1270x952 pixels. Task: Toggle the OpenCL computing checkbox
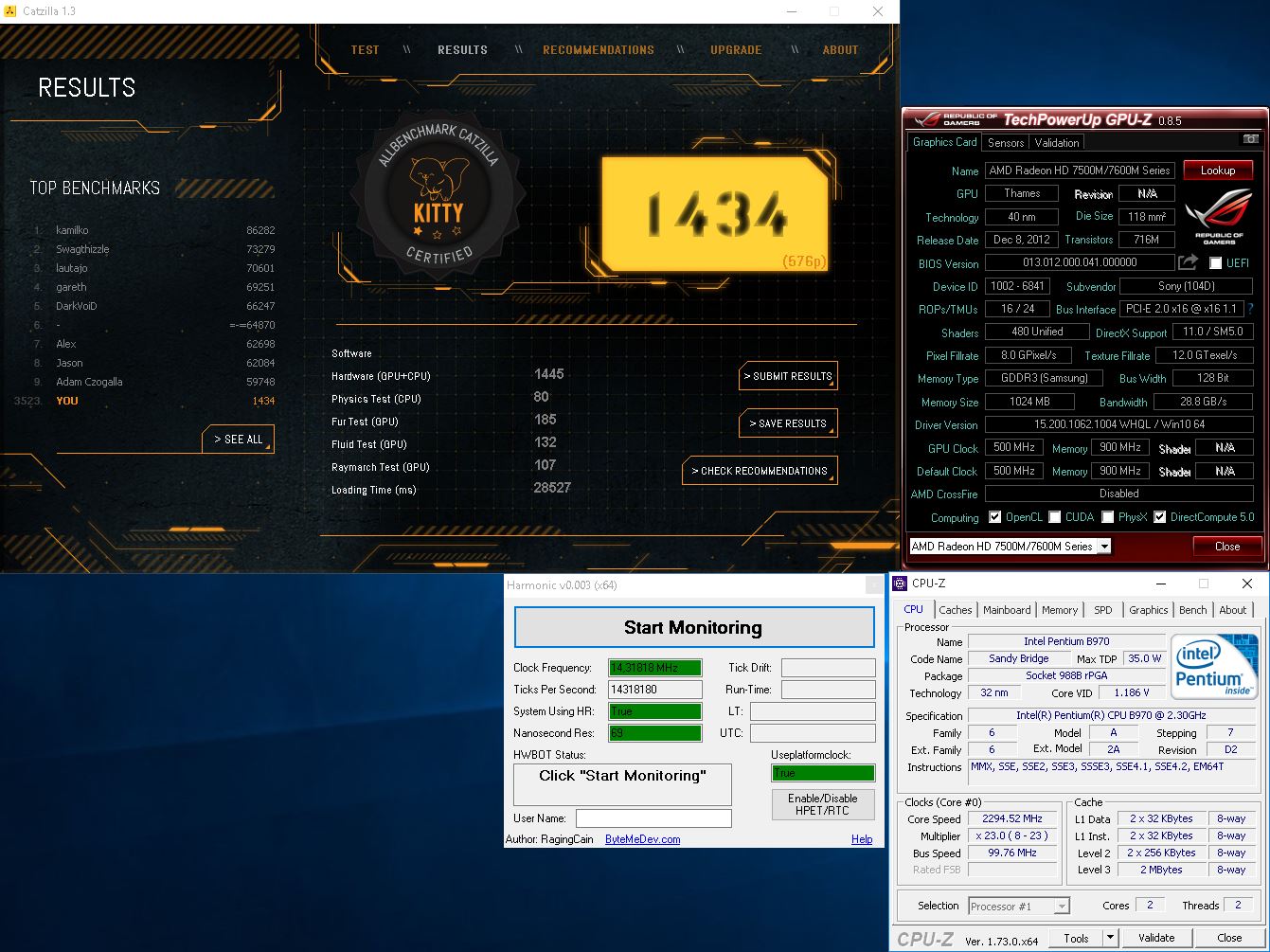(x=994, y=517)
